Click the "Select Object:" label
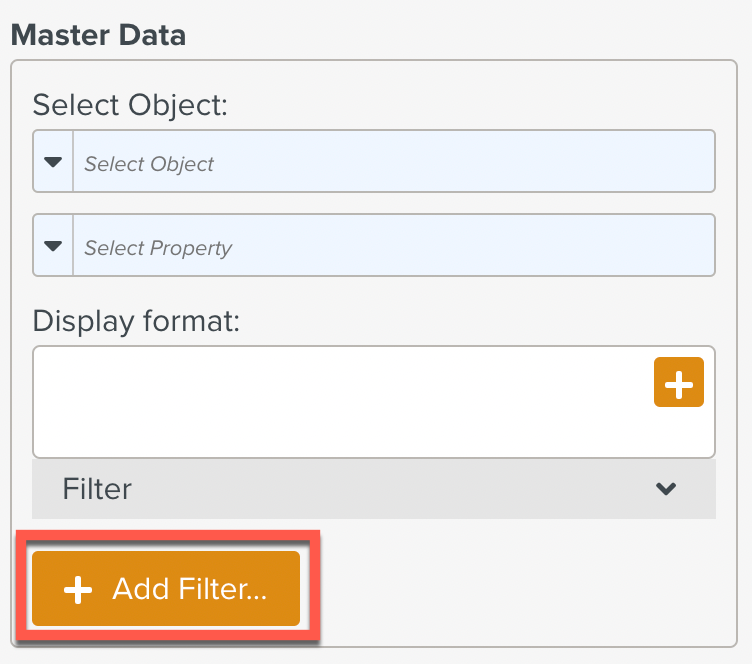The image size is (752, 664). click(x=131, y=104)
